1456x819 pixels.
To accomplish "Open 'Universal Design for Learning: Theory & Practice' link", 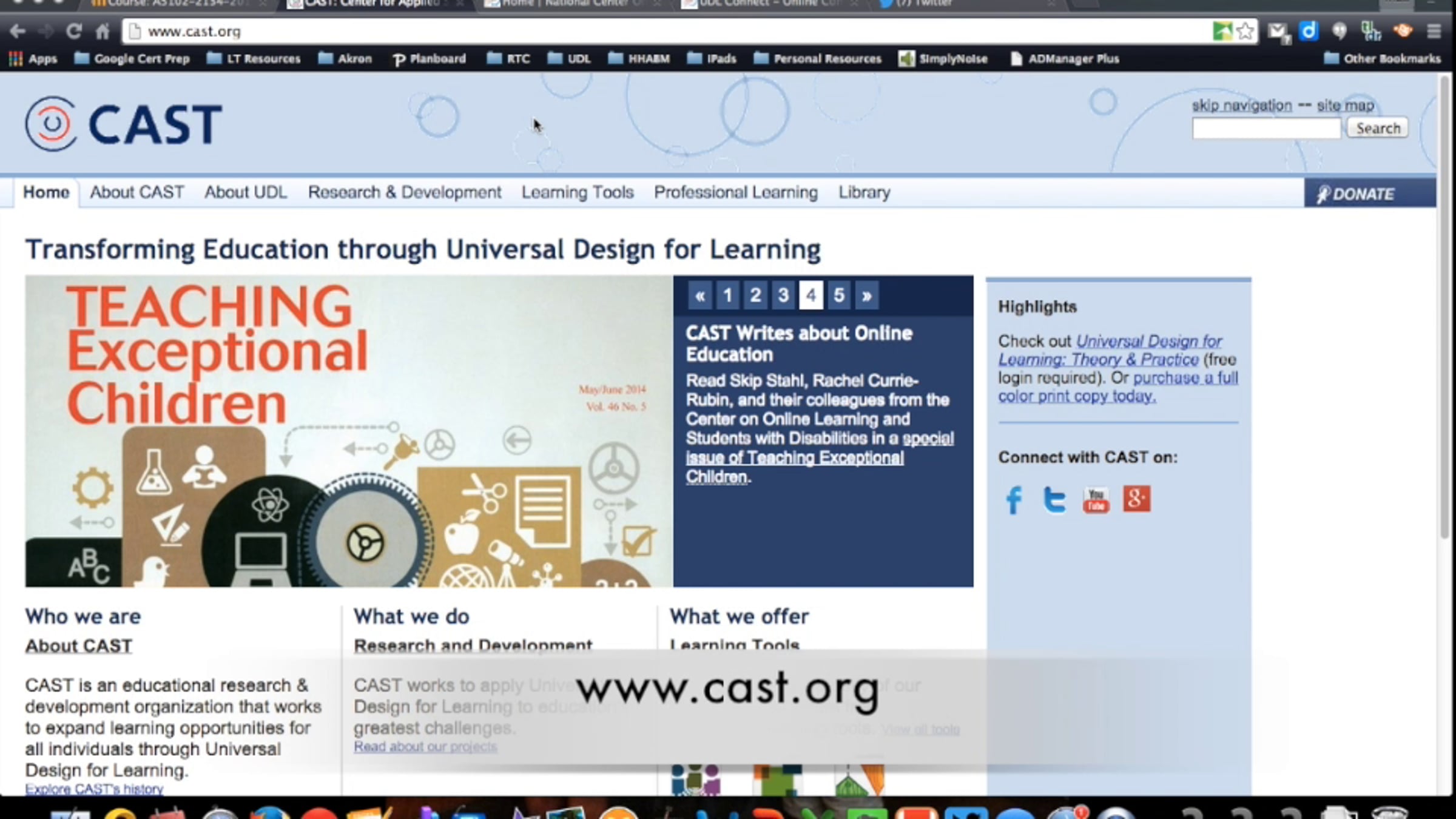I will [1110, 350].
